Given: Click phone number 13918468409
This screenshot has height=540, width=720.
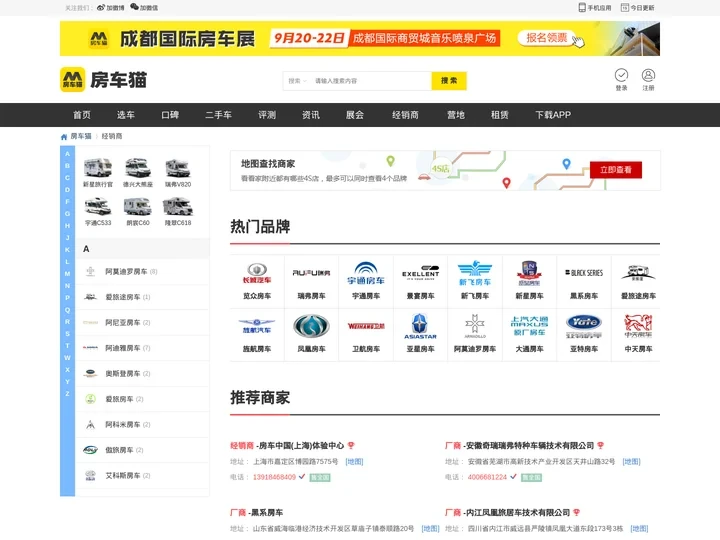Looking at the screenshot, I should click(x=274, y=477).
